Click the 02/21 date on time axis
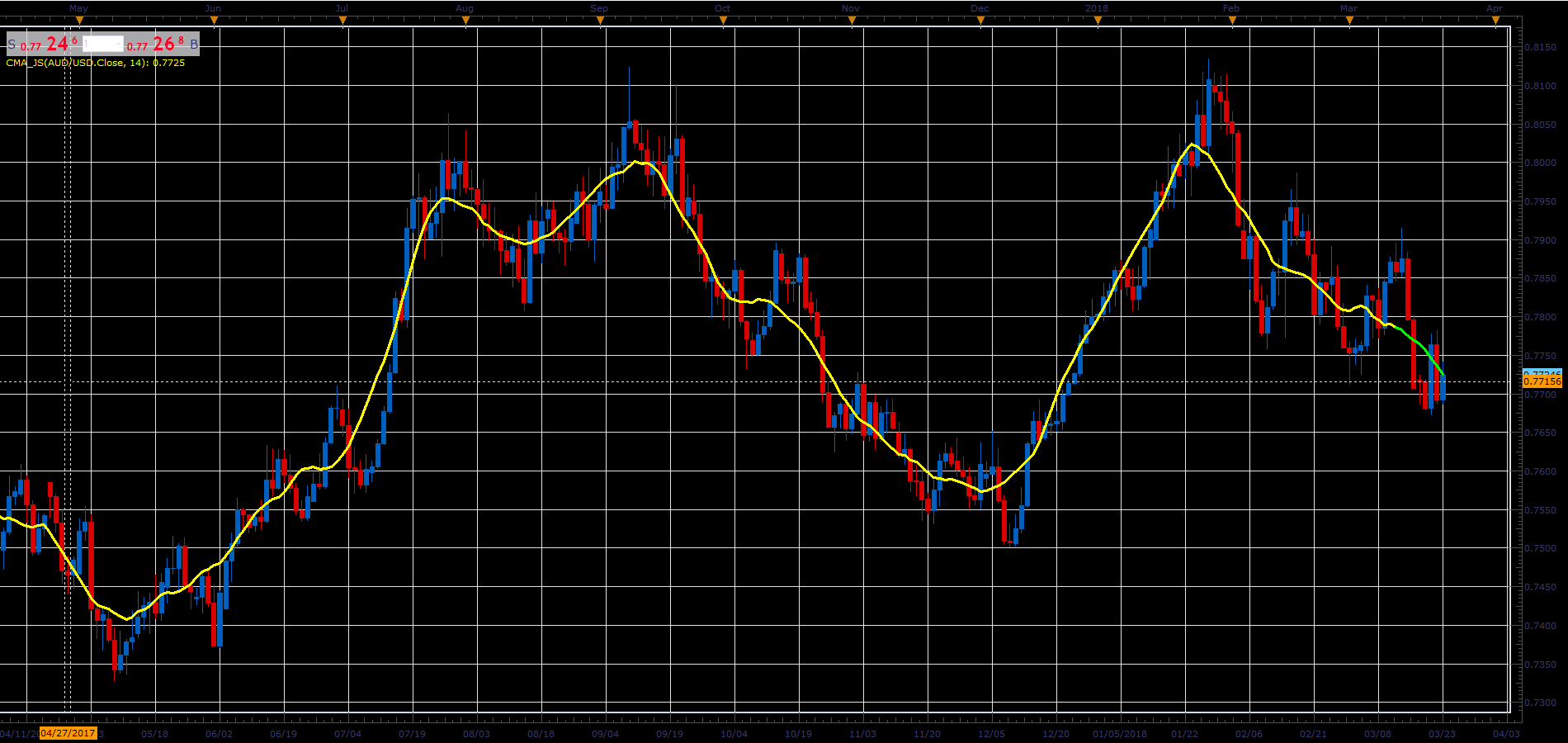Viewport: 1568px width, 743px height. click(1313, 734)
